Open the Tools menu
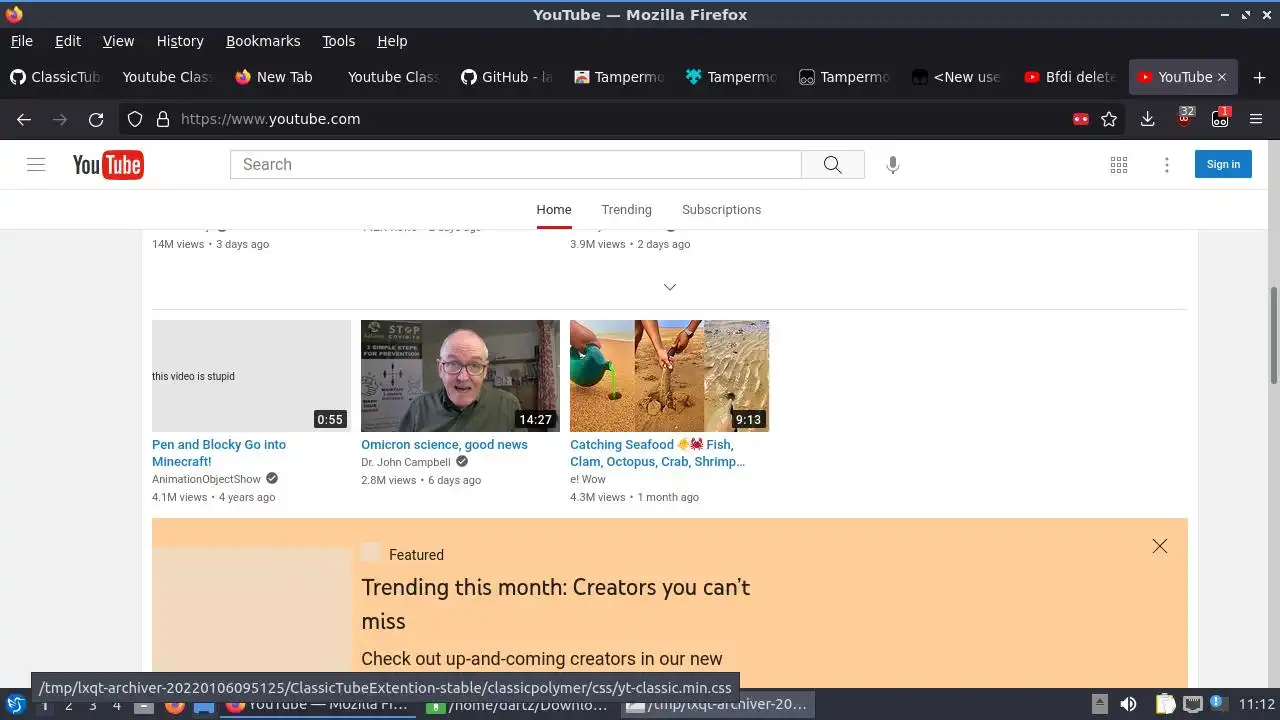The image size is (1280, 720). click(x=338, y=41)
